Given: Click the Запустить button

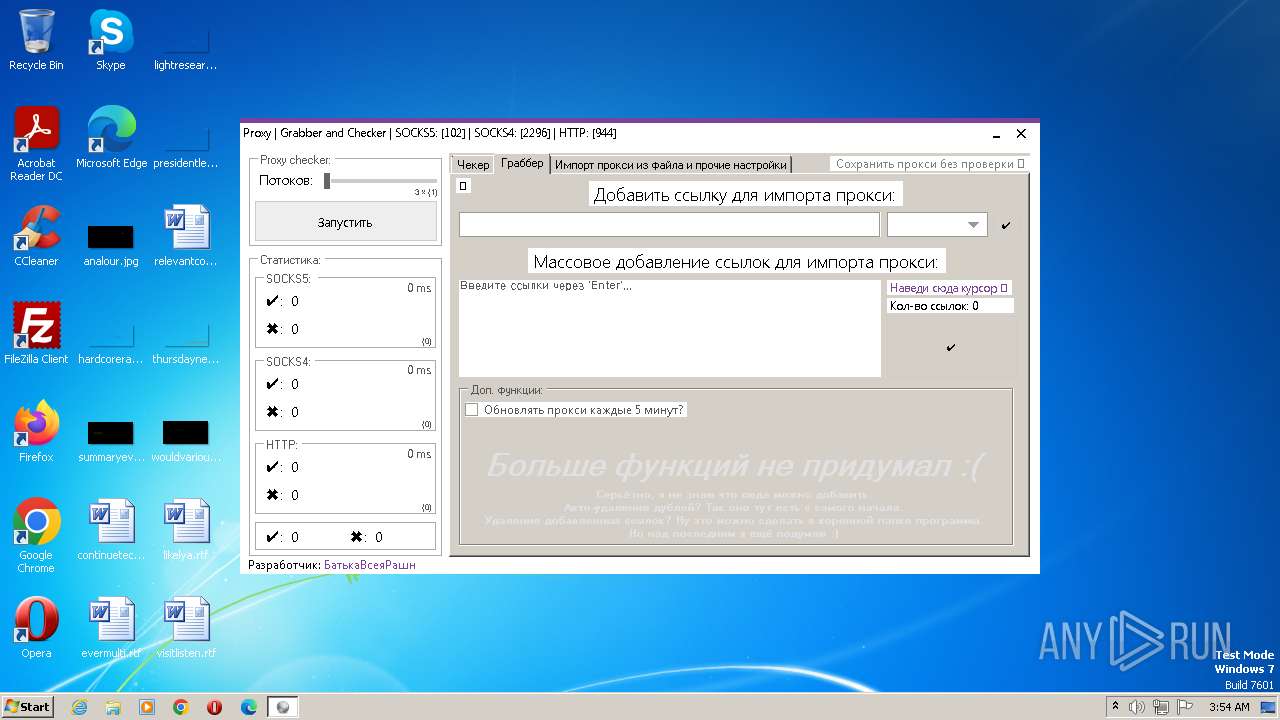Looking at the screenshot, I should click(345, 222).
